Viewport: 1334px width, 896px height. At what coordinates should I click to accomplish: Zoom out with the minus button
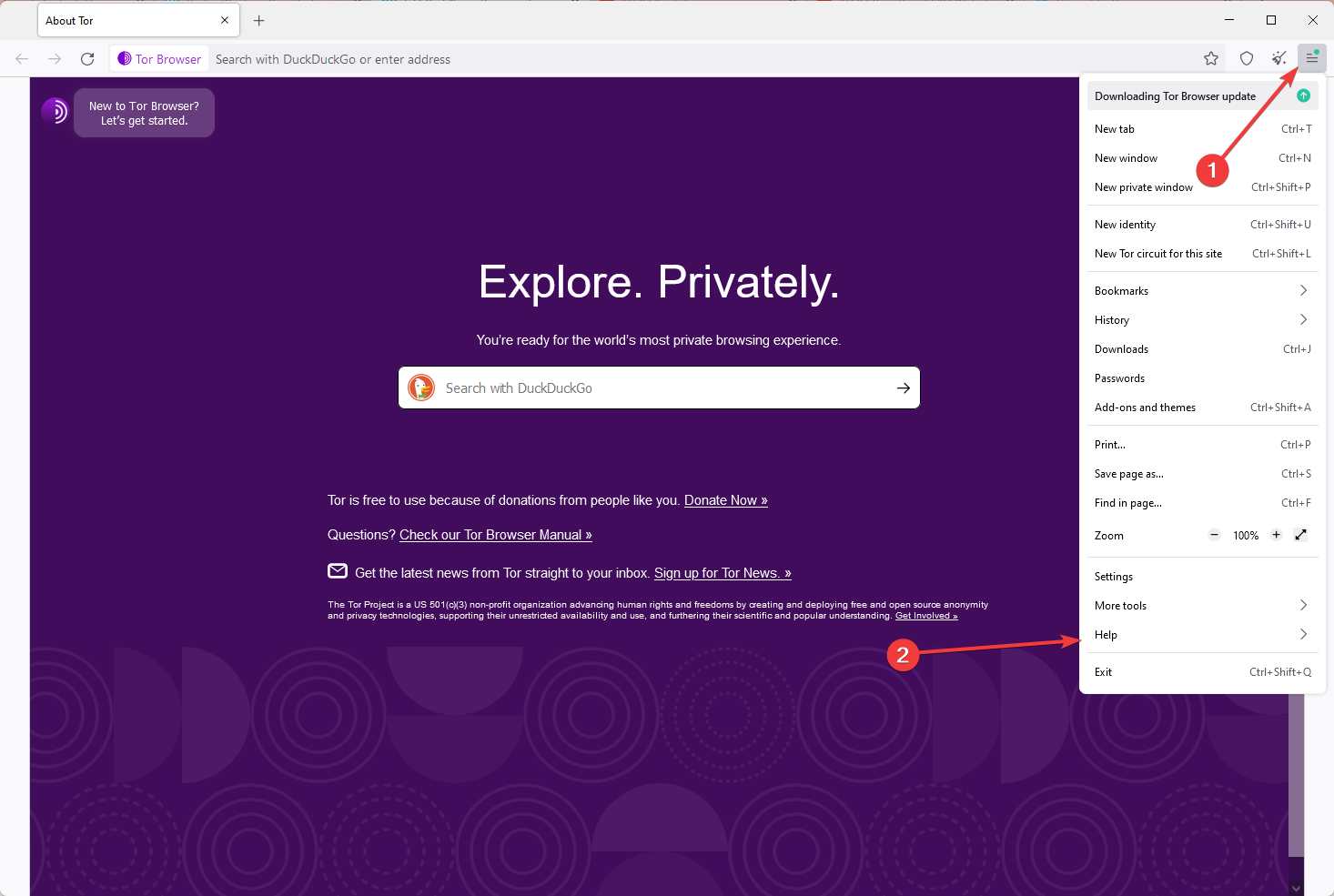pos(1214,535)
